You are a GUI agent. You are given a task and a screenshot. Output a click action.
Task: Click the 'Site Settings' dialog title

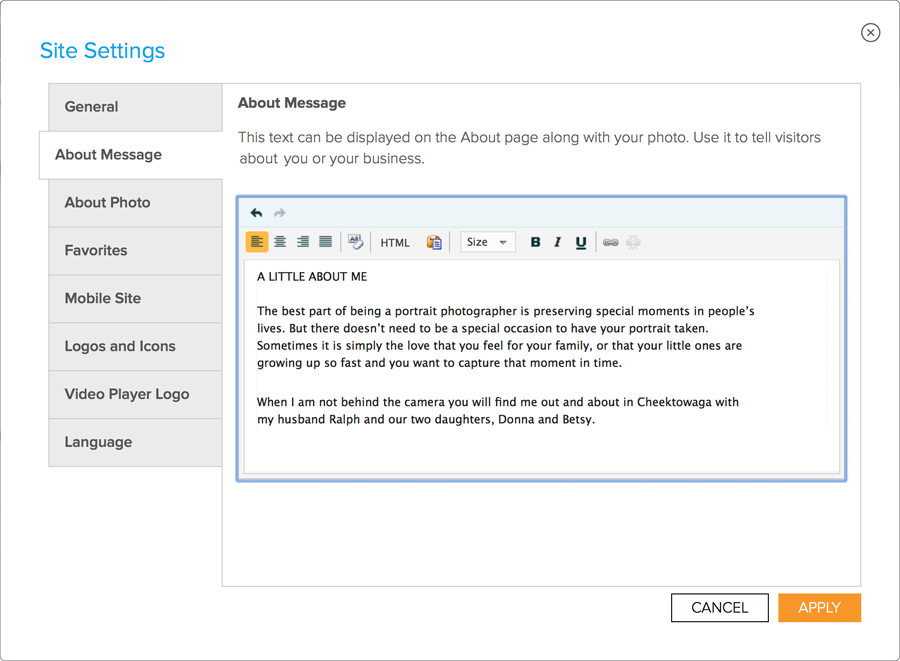coord(102,50)
